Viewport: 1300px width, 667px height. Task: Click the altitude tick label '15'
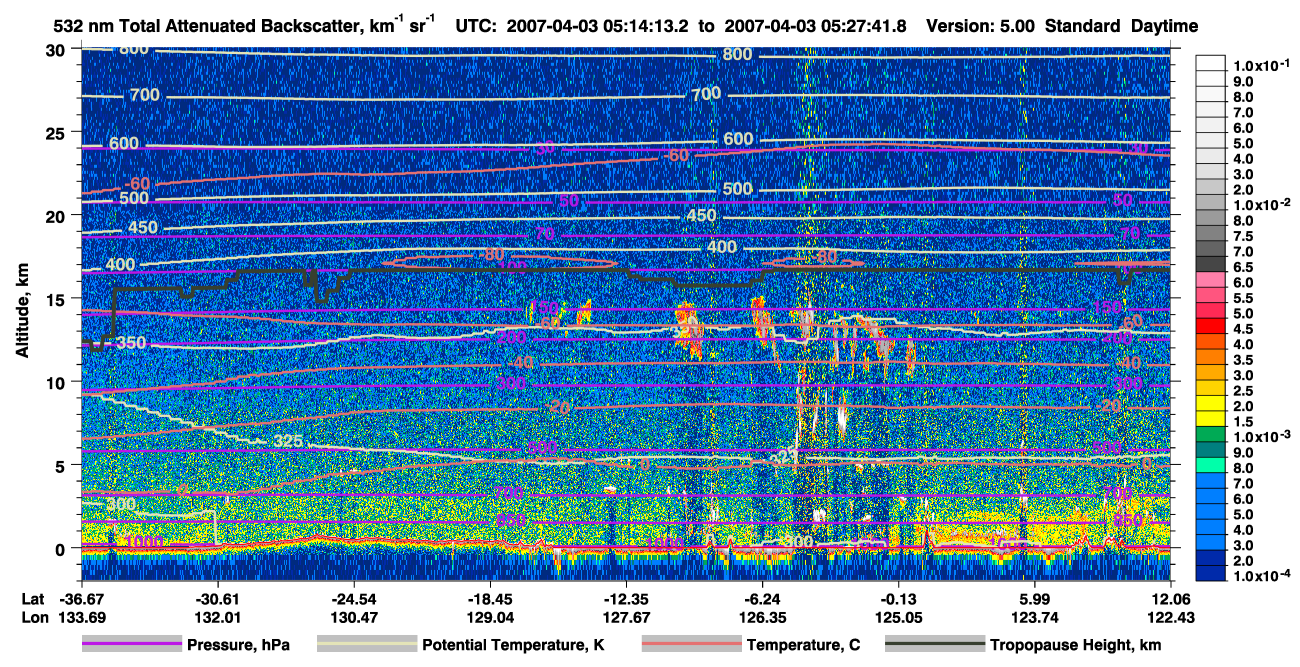coord(58,299)
